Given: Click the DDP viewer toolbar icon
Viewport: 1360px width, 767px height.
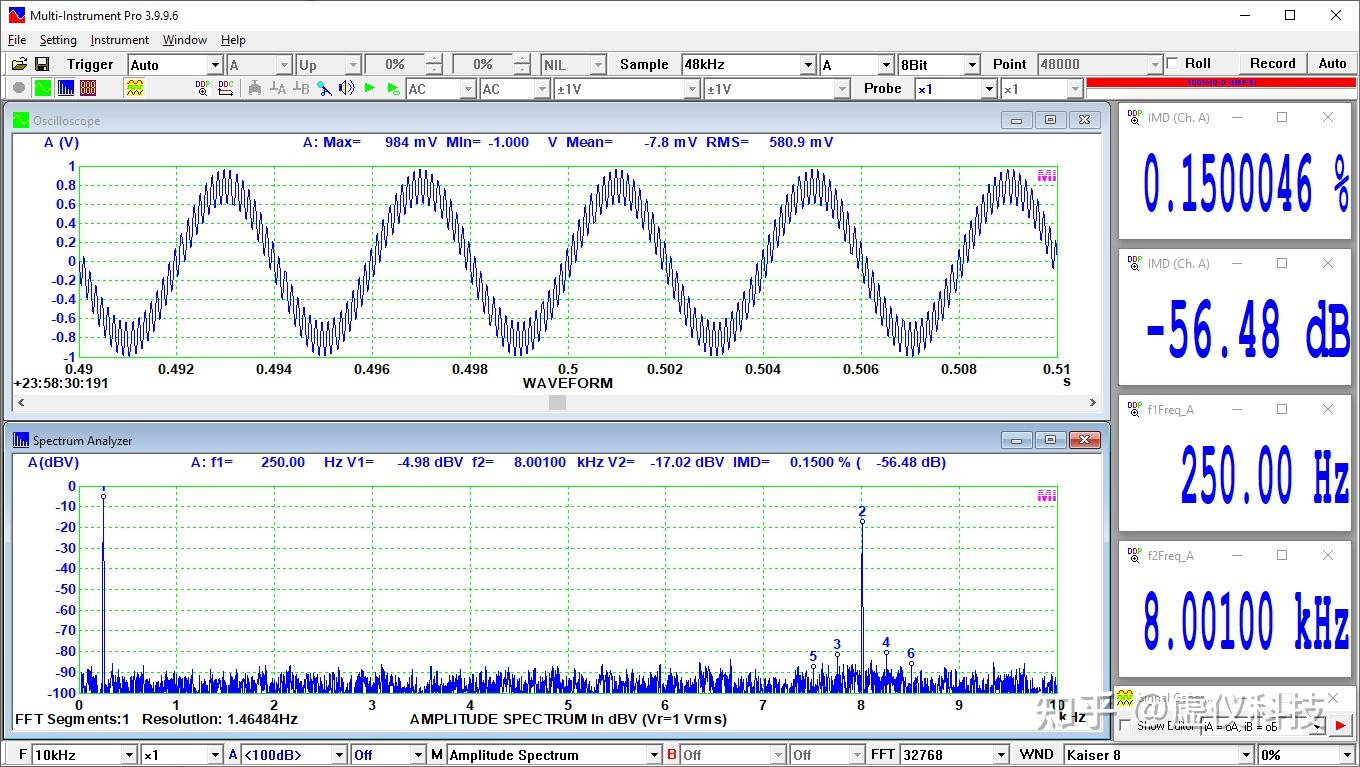Looking at the screenshot, I should pos(203,88).
